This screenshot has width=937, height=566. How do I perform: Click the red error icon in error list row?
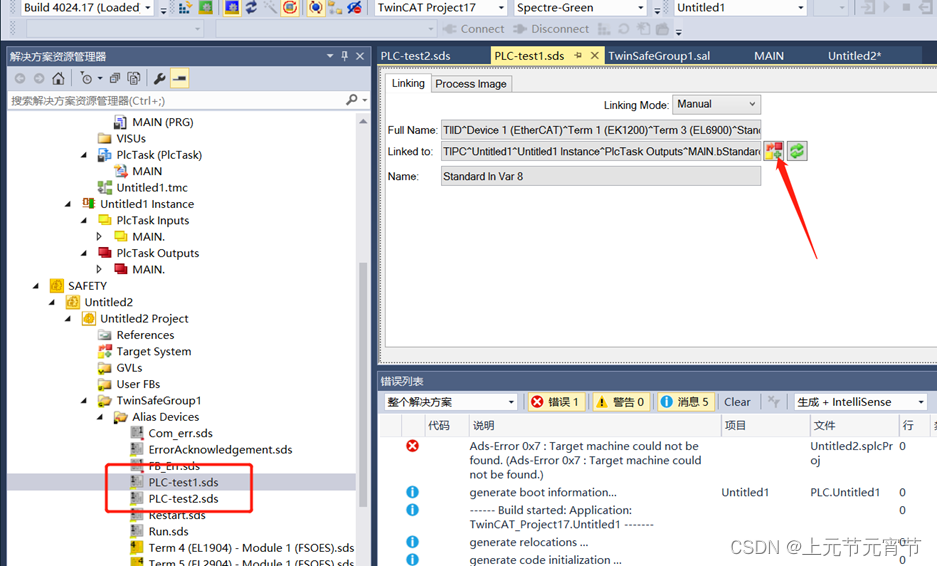pyautogui.click(x=412, y=446)
